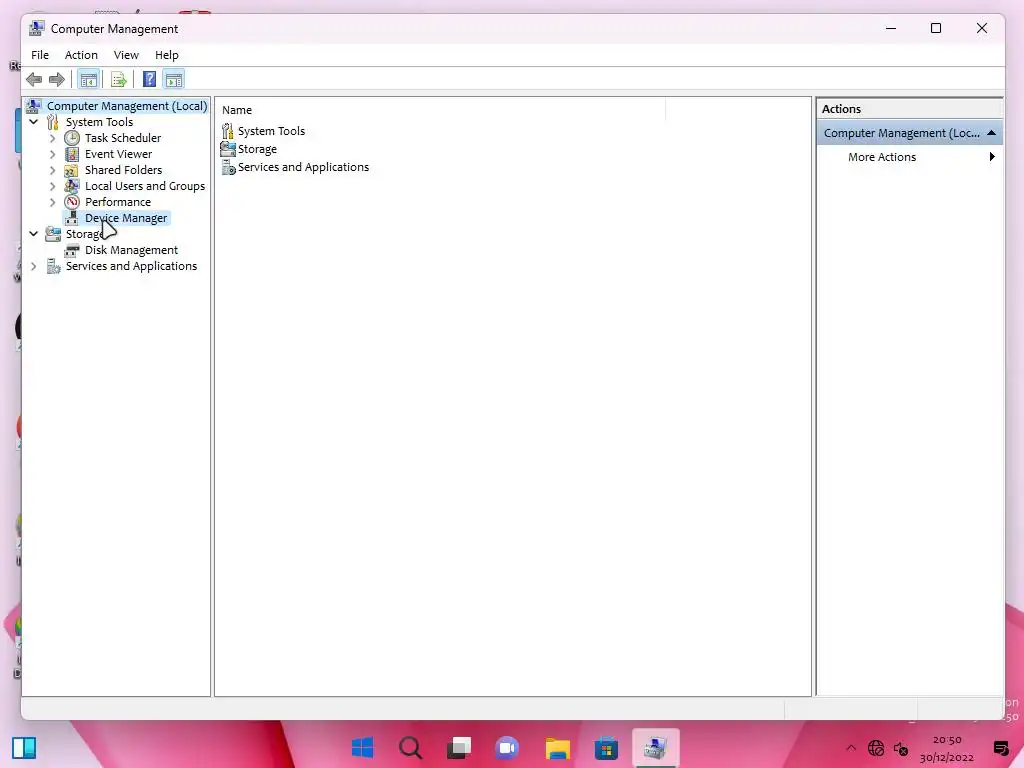Open the View menu
Viewport: 1024px width, 768px height.
click(x=126, y=55)
